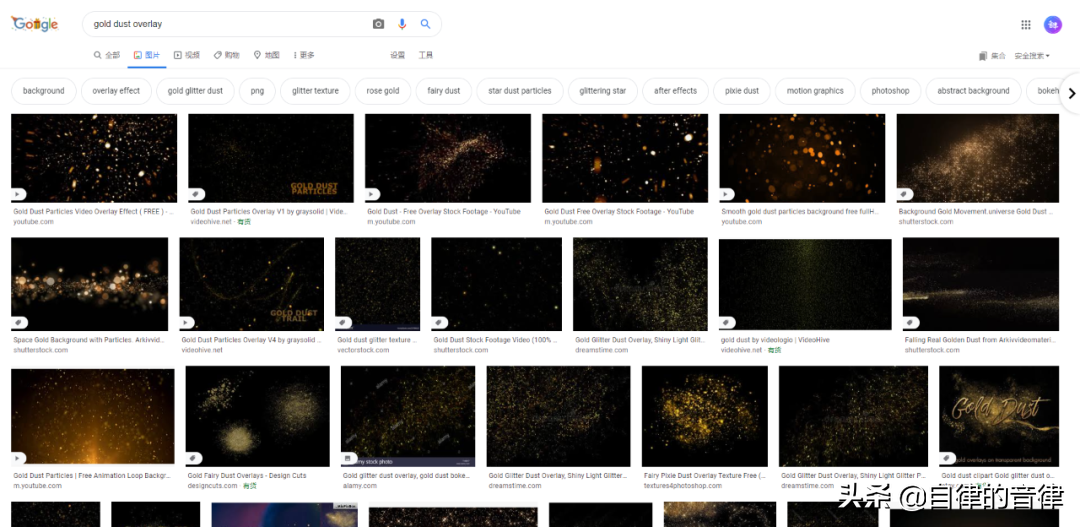This screenshot has height=527, width=1080.
Task: Open Gold Dust Particles Video Overlay Effect thumbnail
Action: click(x=94, y=158)
